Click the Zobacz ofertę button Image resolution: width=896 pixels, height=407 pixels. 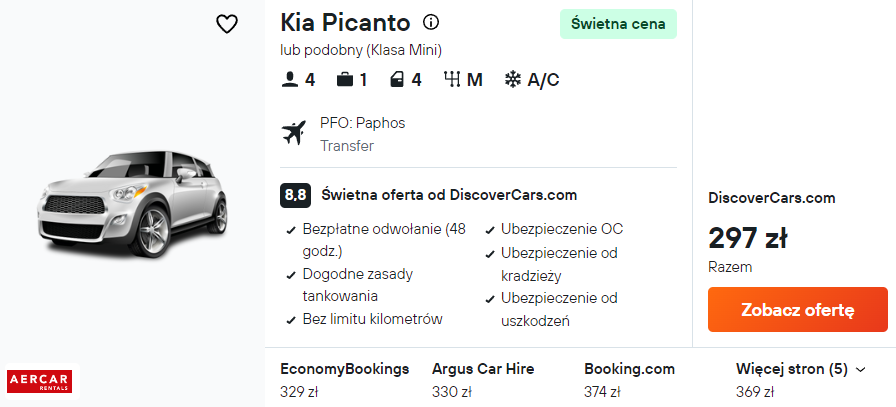798,310
